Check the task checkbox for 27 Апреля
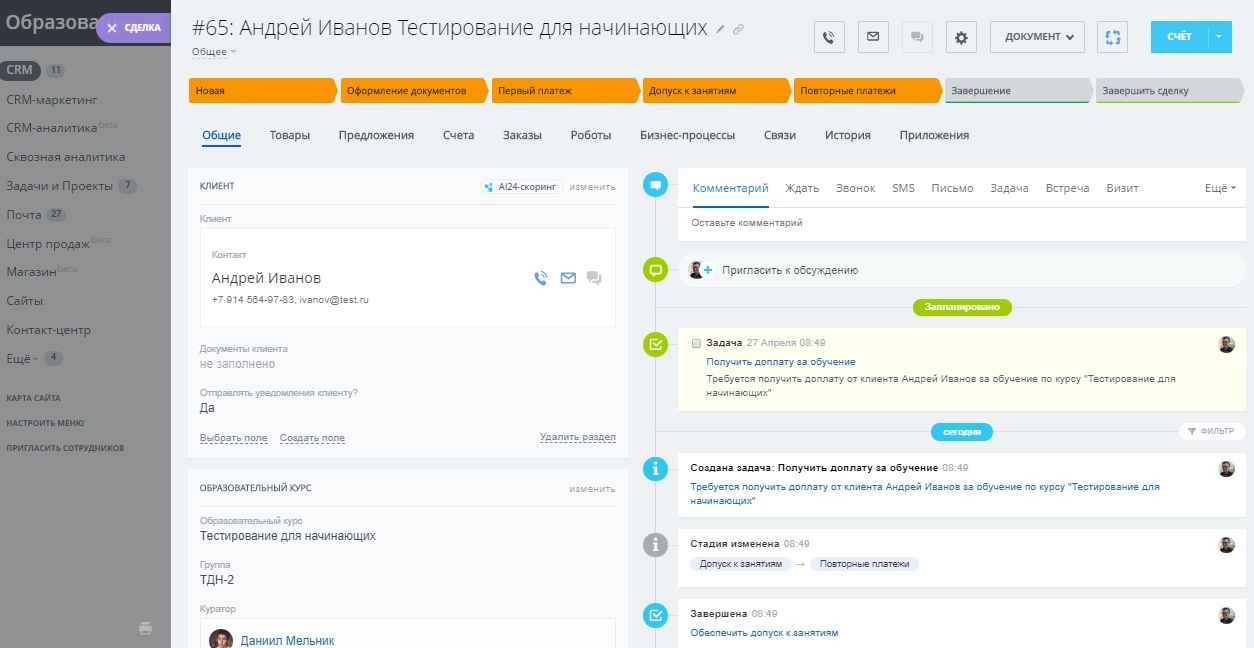 point(697,343)
